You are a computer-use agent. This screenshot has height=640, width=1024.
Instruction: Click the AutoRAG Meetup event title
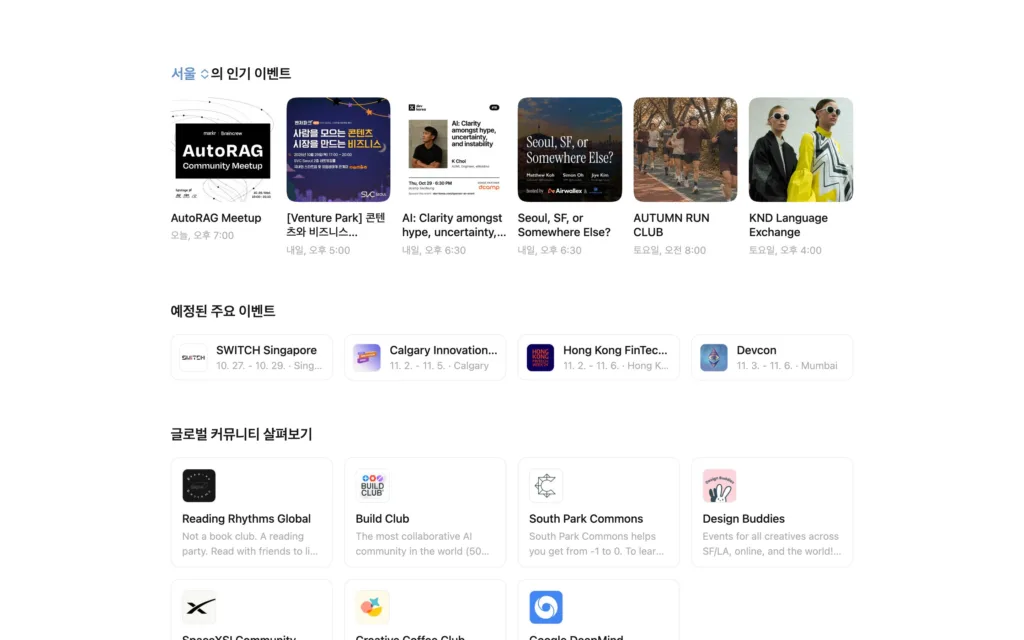pyautogui.click(x=216, y=218)
